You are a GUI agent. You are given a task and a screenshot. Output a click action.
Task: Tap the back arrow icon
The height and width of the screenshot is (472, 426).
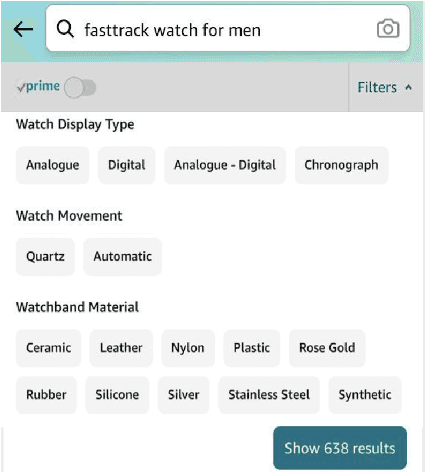click(23, 29)
